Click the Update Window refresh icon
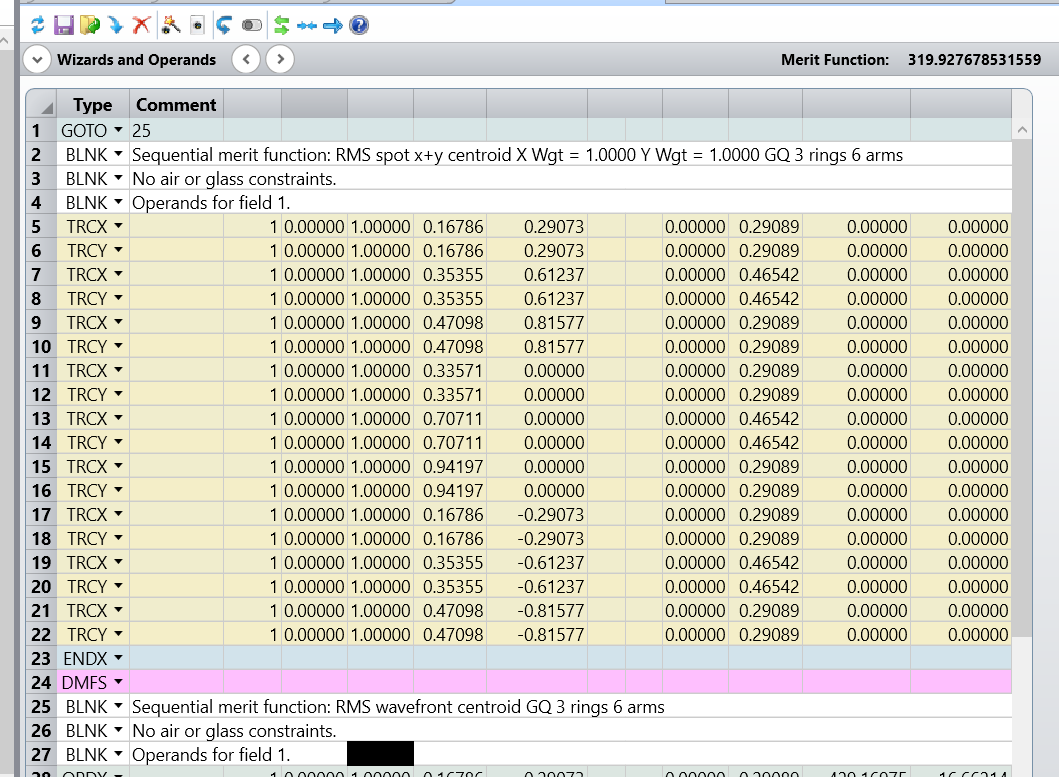 click(38, 26)
